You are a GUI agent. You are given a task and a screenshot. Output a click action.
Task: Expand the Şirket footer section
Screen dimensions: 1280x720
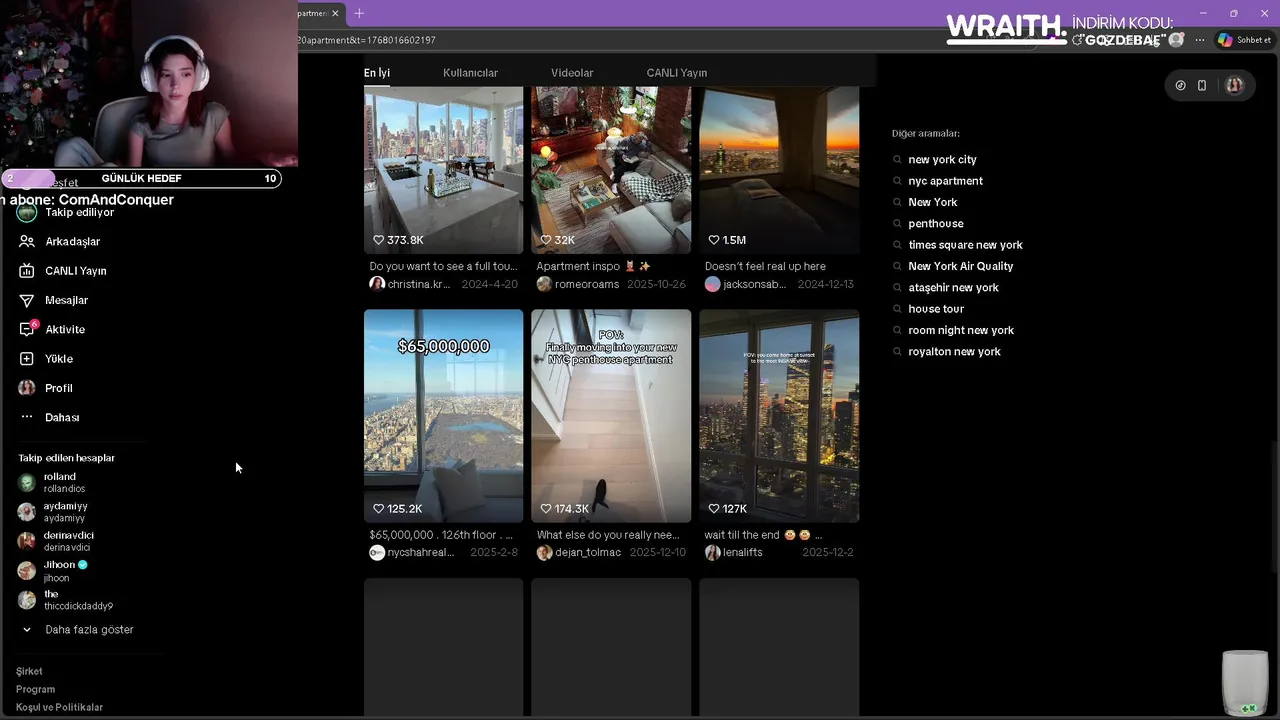[29, 672]
